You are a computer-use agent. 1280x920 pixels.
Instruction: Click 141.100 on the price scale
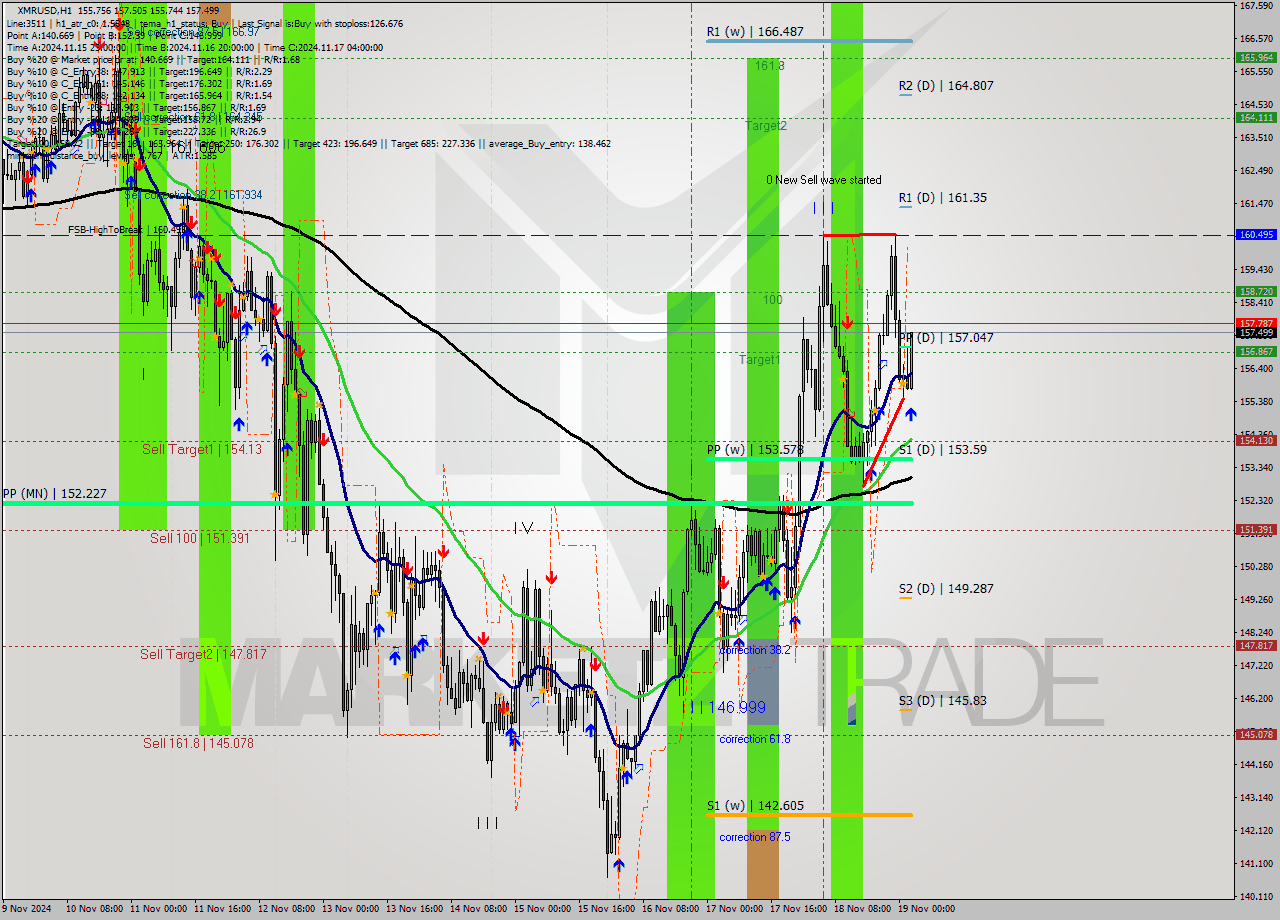coord(1256,863)
